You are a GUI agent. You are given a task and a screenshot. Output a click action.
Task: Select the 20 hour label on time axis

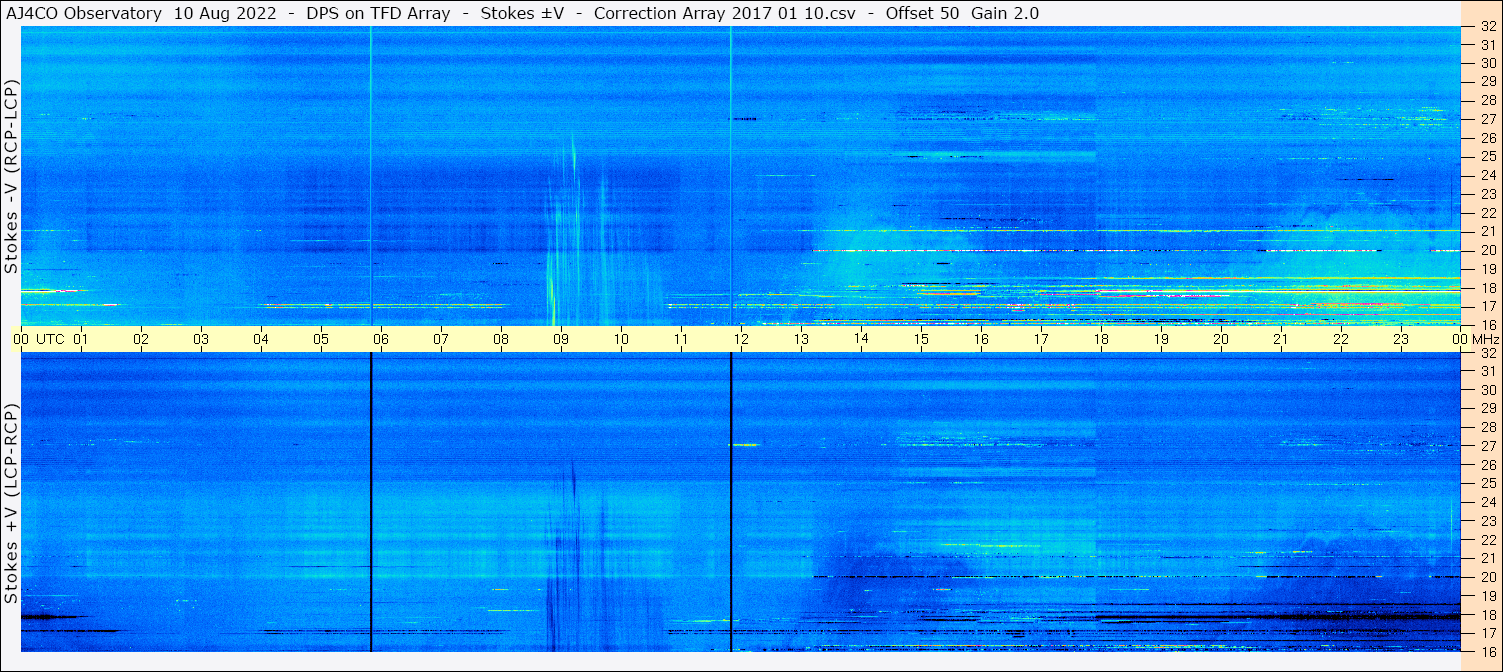coord(1221,339)
